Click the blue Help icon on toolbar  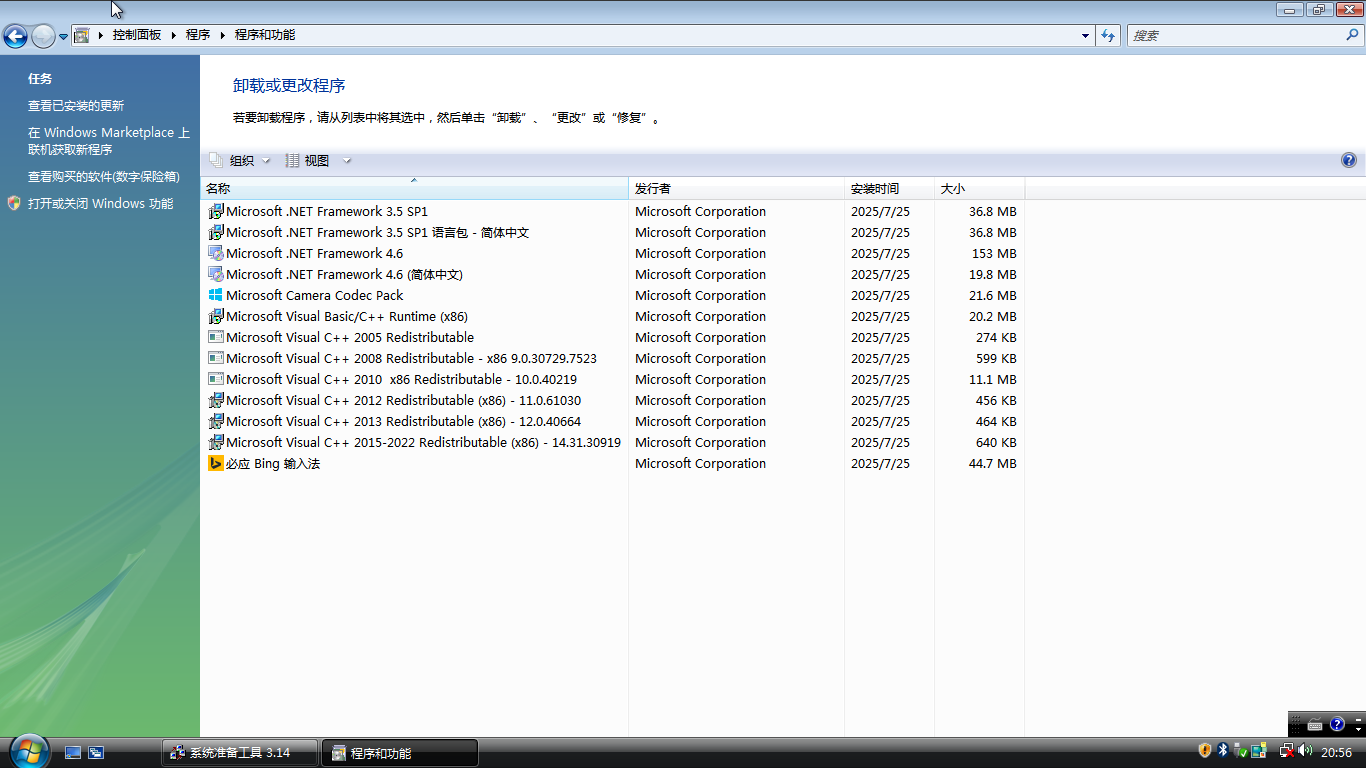pyautogui.click(x=1348, y=160)
